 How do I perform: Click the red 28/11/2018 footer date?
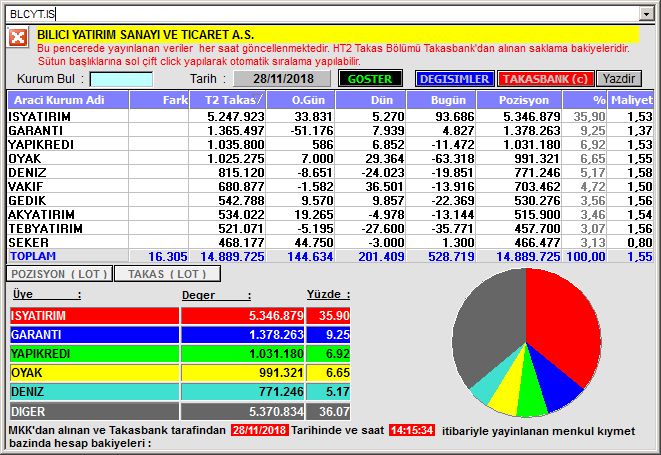[x=260, y=430]
